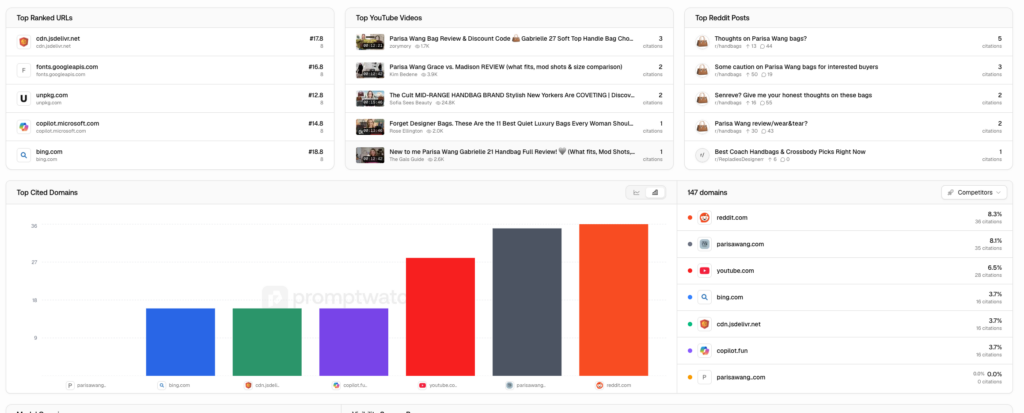The height and width of the screenshot is (413, 1024).
Task: Click handbag icon beside 'Parisa Wang review/wear&tear?'
Action: 702,127
